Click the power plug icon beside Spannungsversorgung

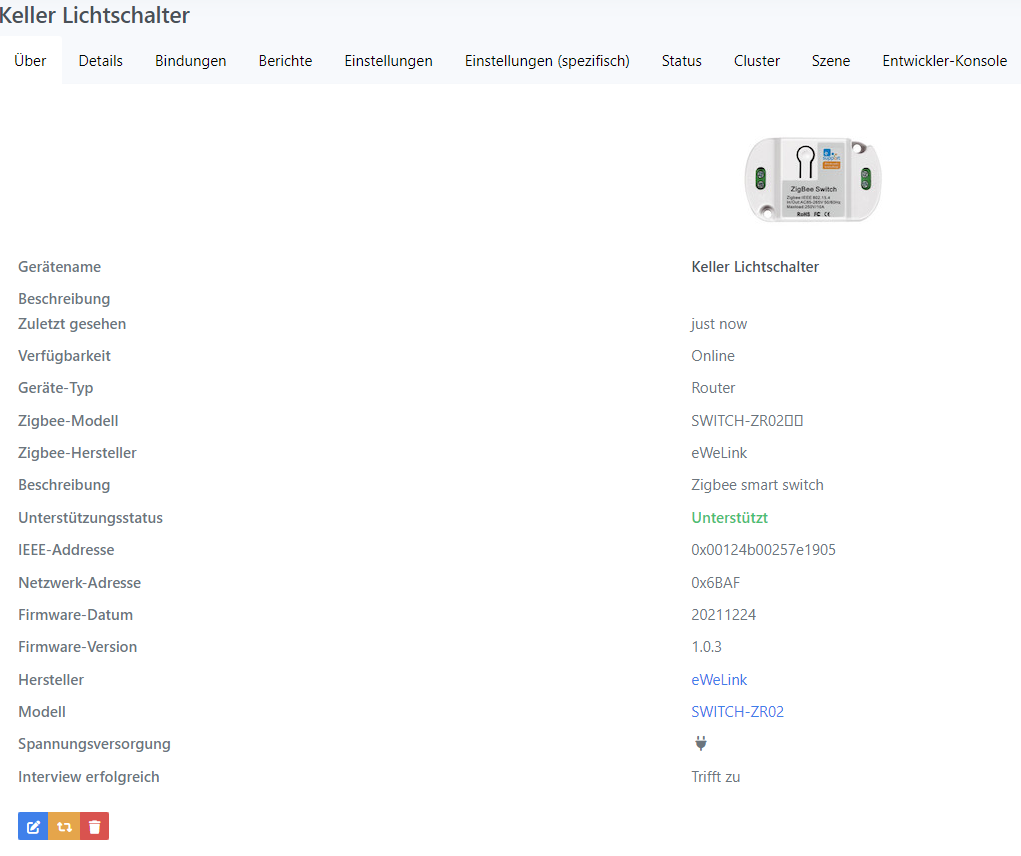(701, 743)
